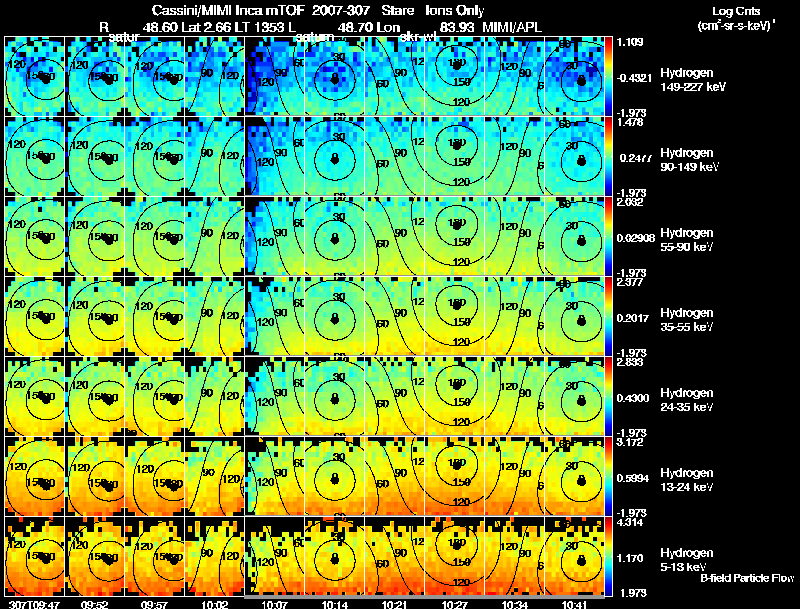Select the Hydrogen 149-227 keV row label
The image size is (800, 609).
(692, 80)
